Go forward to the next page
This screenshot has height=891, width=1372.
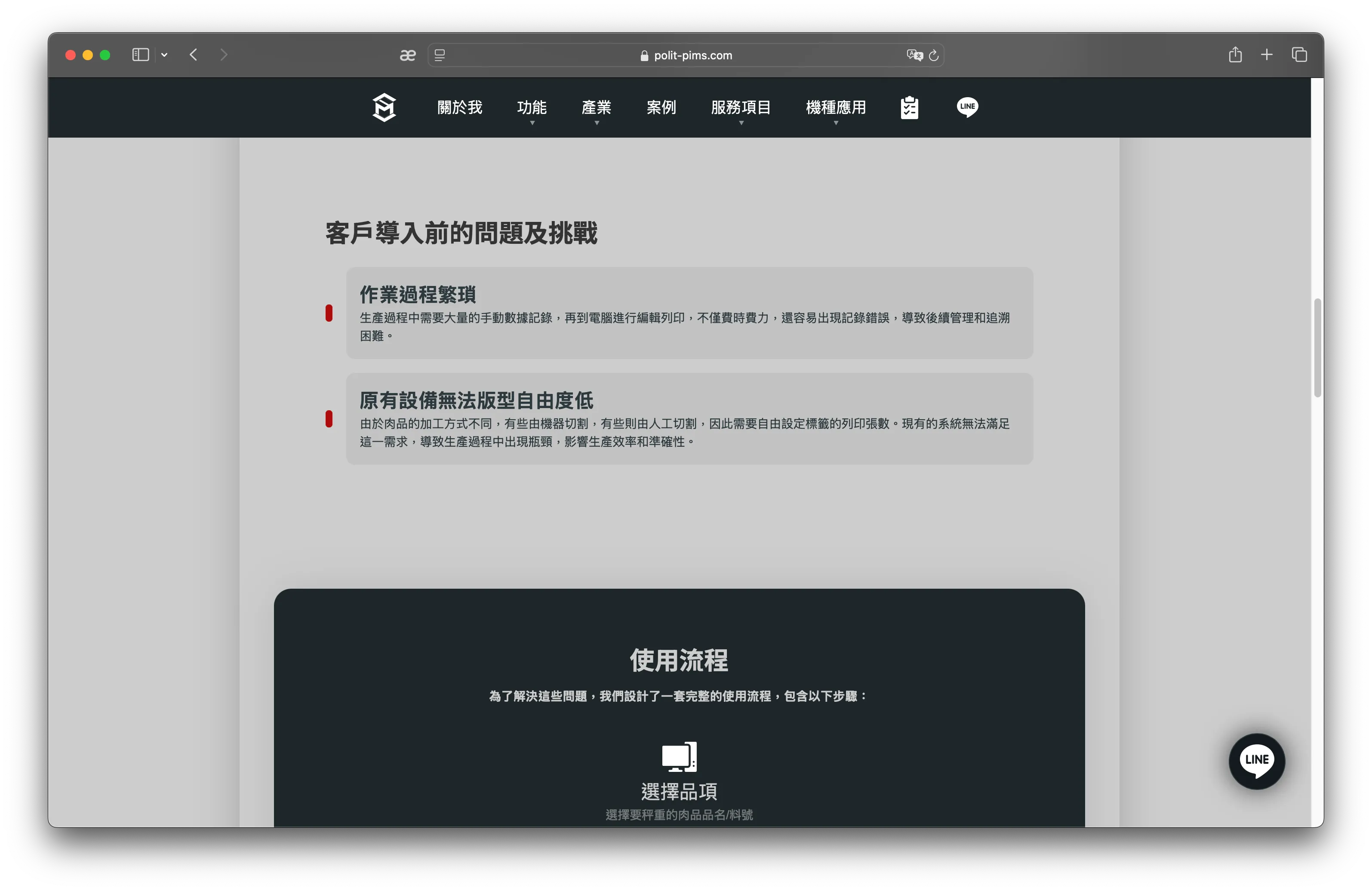224,55
